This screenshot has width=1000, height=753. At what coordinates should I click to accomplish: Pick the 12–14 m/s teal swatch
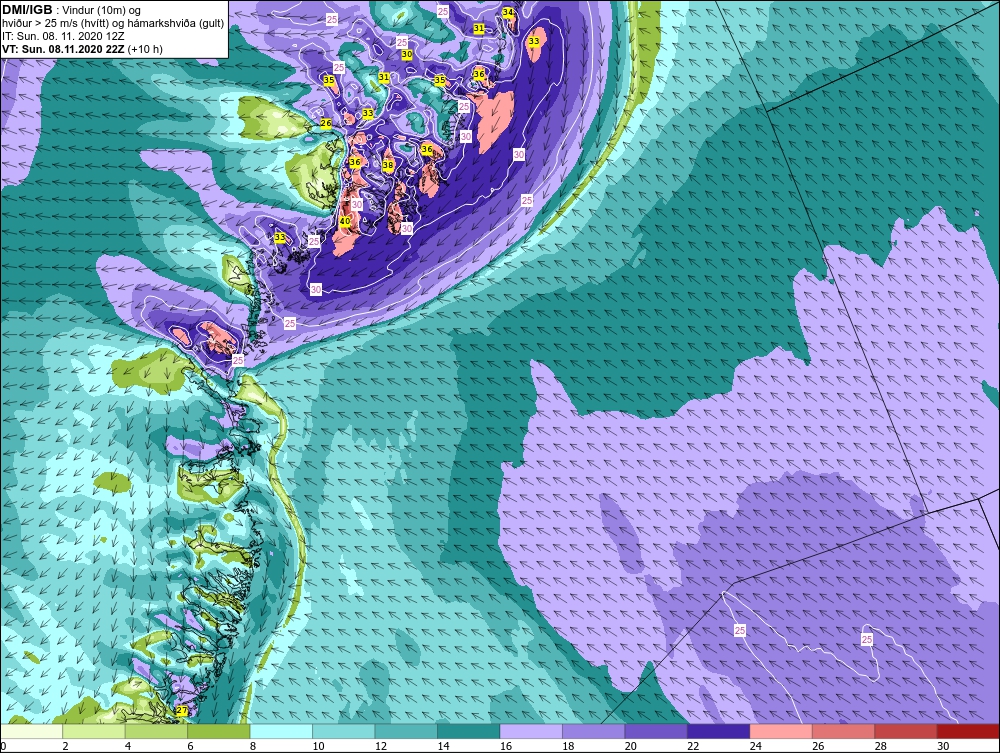406,731
